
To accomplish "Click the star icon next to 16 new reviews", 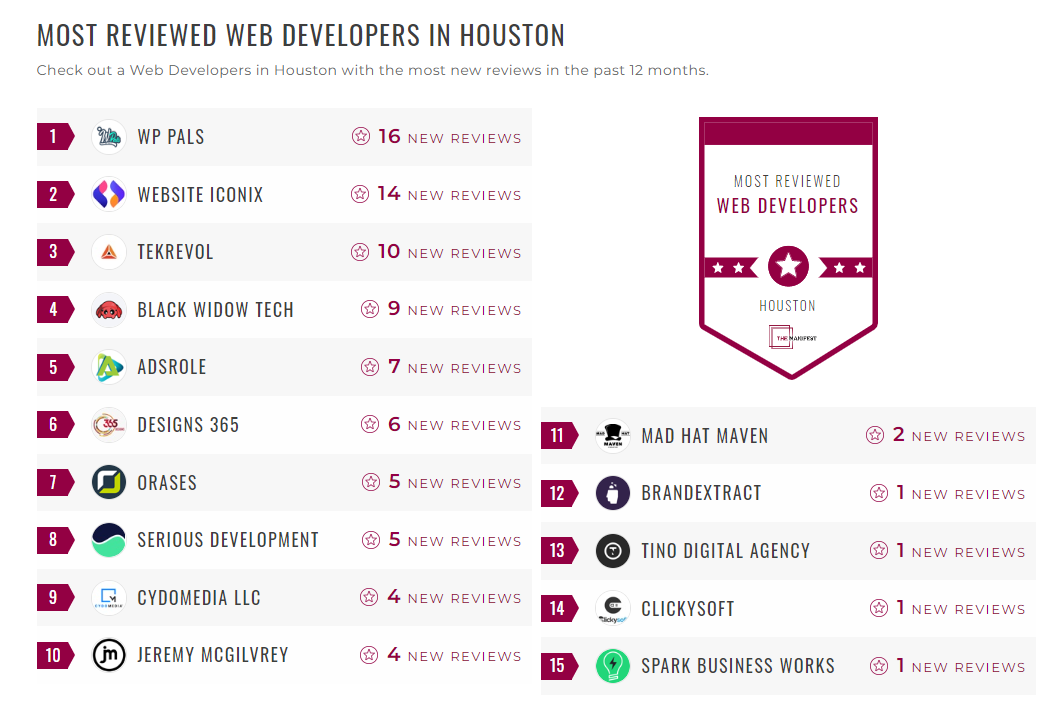I will 361,135.
